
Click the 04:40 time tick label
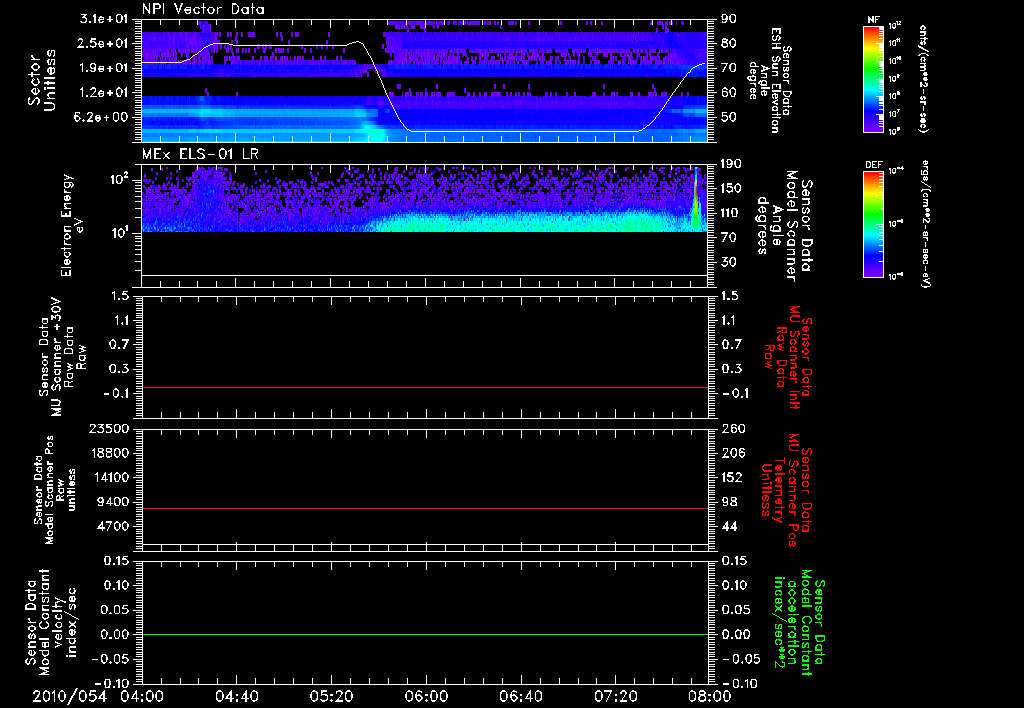(236, 696)
